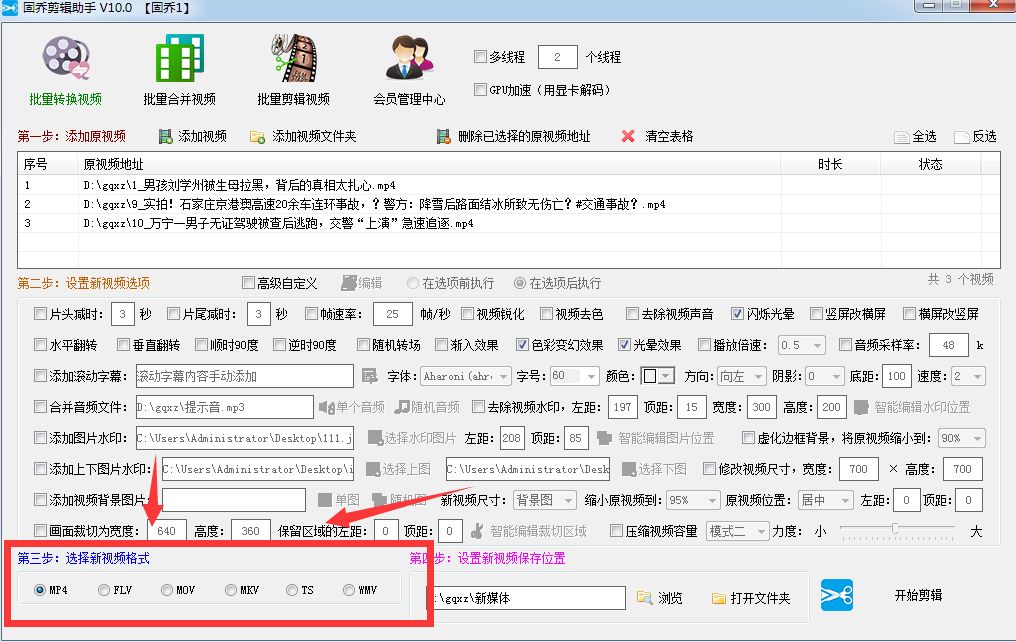Click the 反选 invert selection icon
This screenshot has width=1016, height=642.
point(962,137)
